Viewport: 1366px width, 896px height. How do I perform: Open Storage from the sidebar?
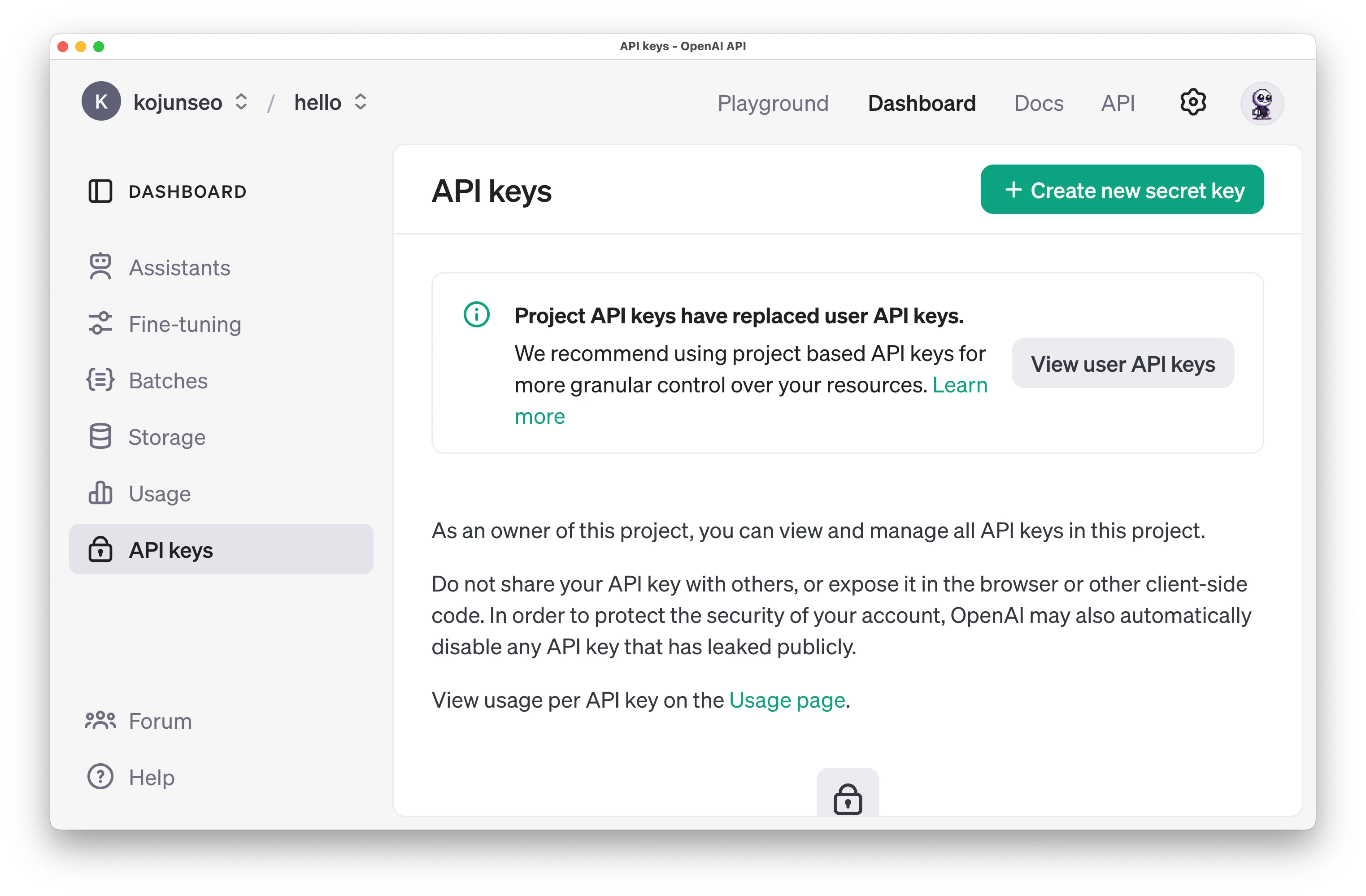221,437
